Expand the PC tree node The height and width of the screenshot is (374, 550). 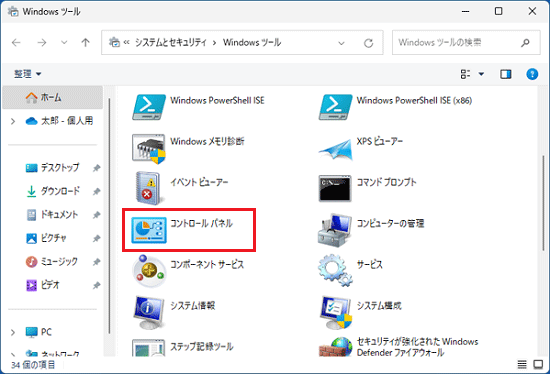pyautogui.click(x=13, y=332)
